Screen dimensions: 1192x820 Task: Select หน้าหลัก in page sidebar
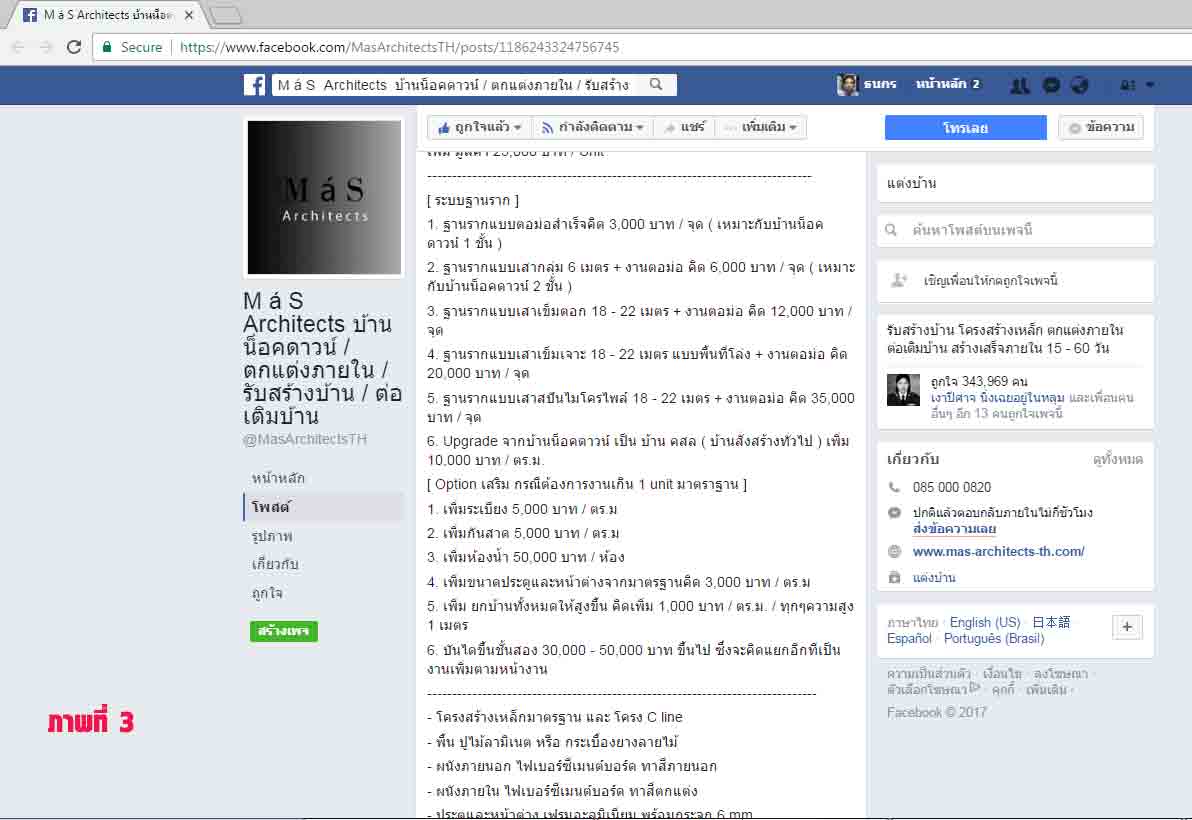click(x=278, y=478)
